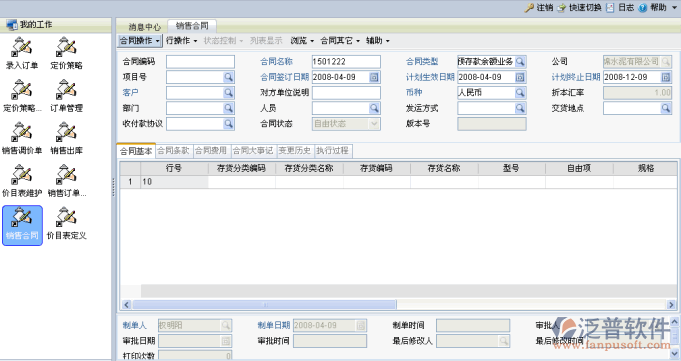The height and width of the screenshot is (361, 681).
Task: Switch to the 合同条款 tab
Action: [173, 151]
